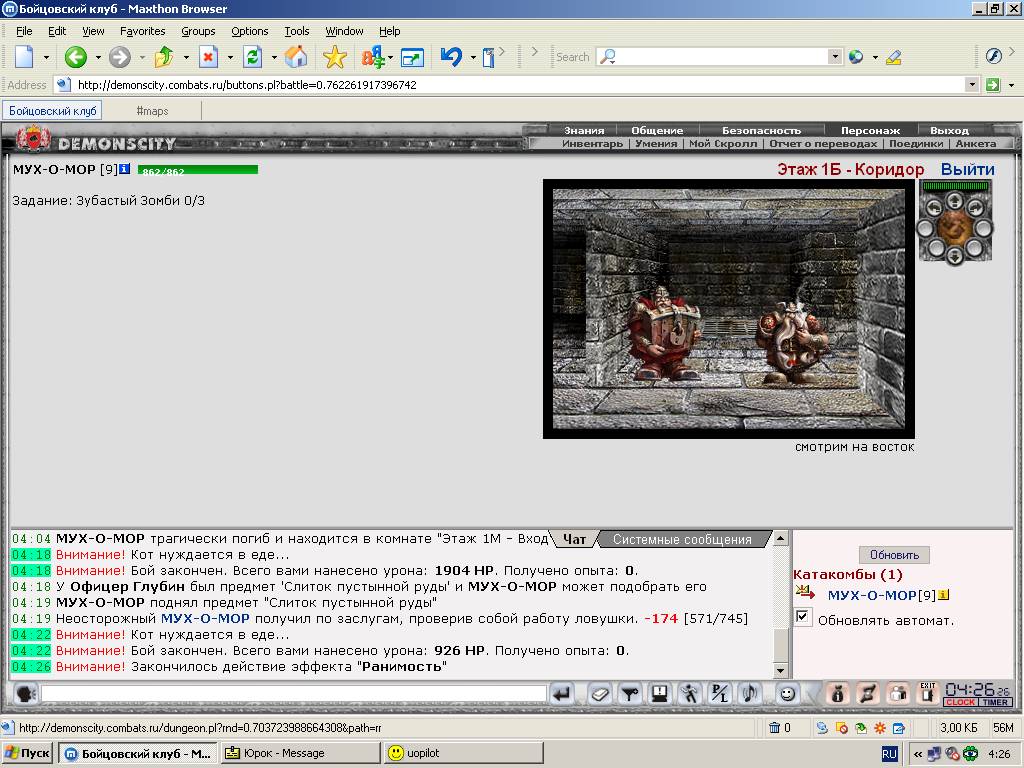Image resolution: width=1024 pixels, height=768 pixels.
Task: Click the speaking head icon left of chat input
Action: coord(25,694)
